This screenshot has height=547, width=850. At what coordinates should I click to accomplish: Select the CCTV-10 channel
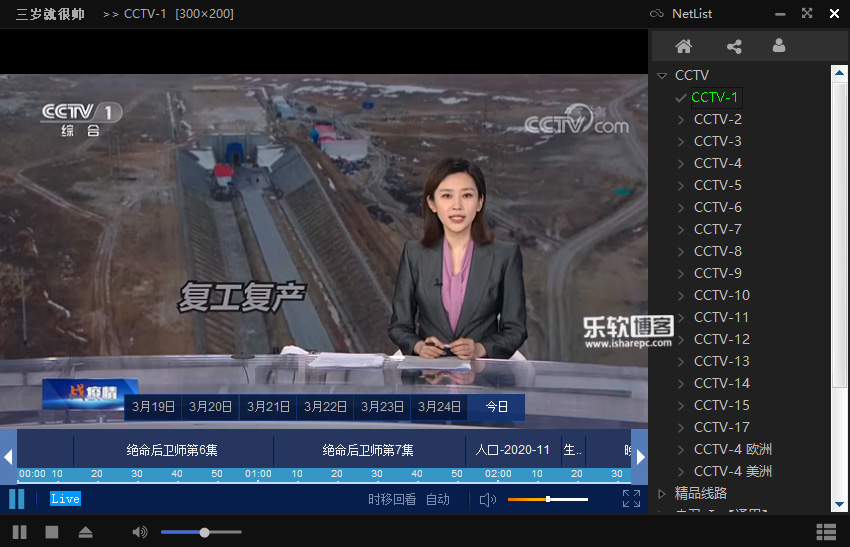722,295
